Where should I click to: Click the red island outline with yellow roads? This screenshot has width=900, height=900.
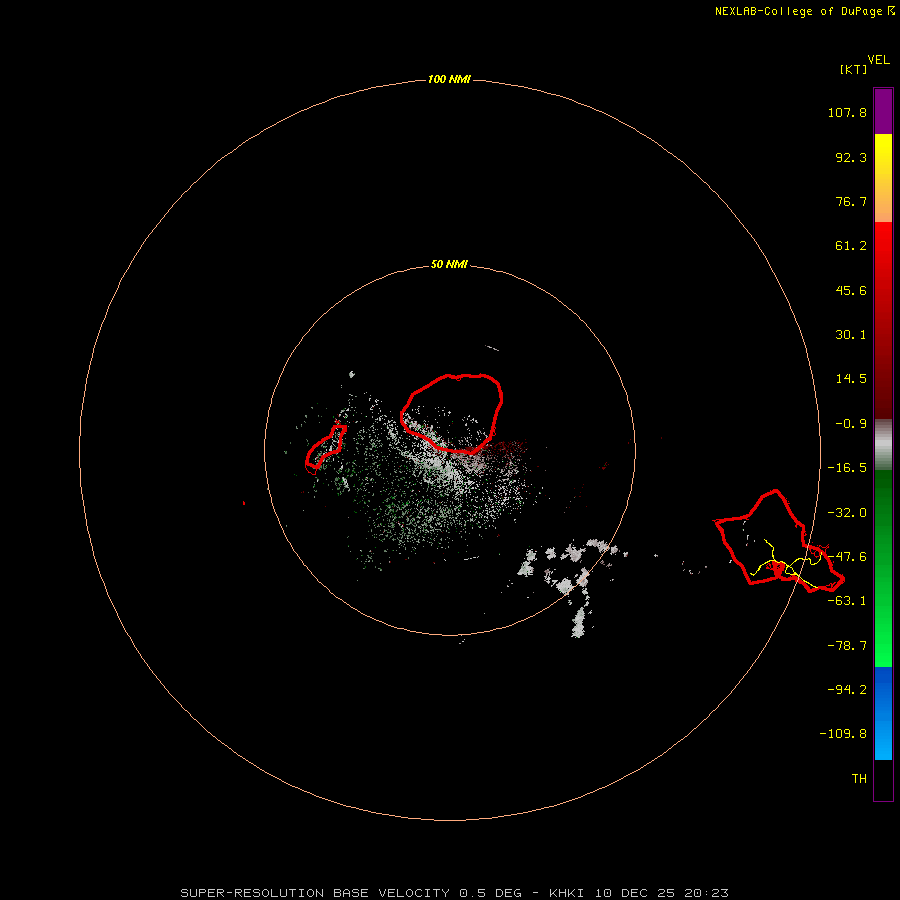coord(778,541)
